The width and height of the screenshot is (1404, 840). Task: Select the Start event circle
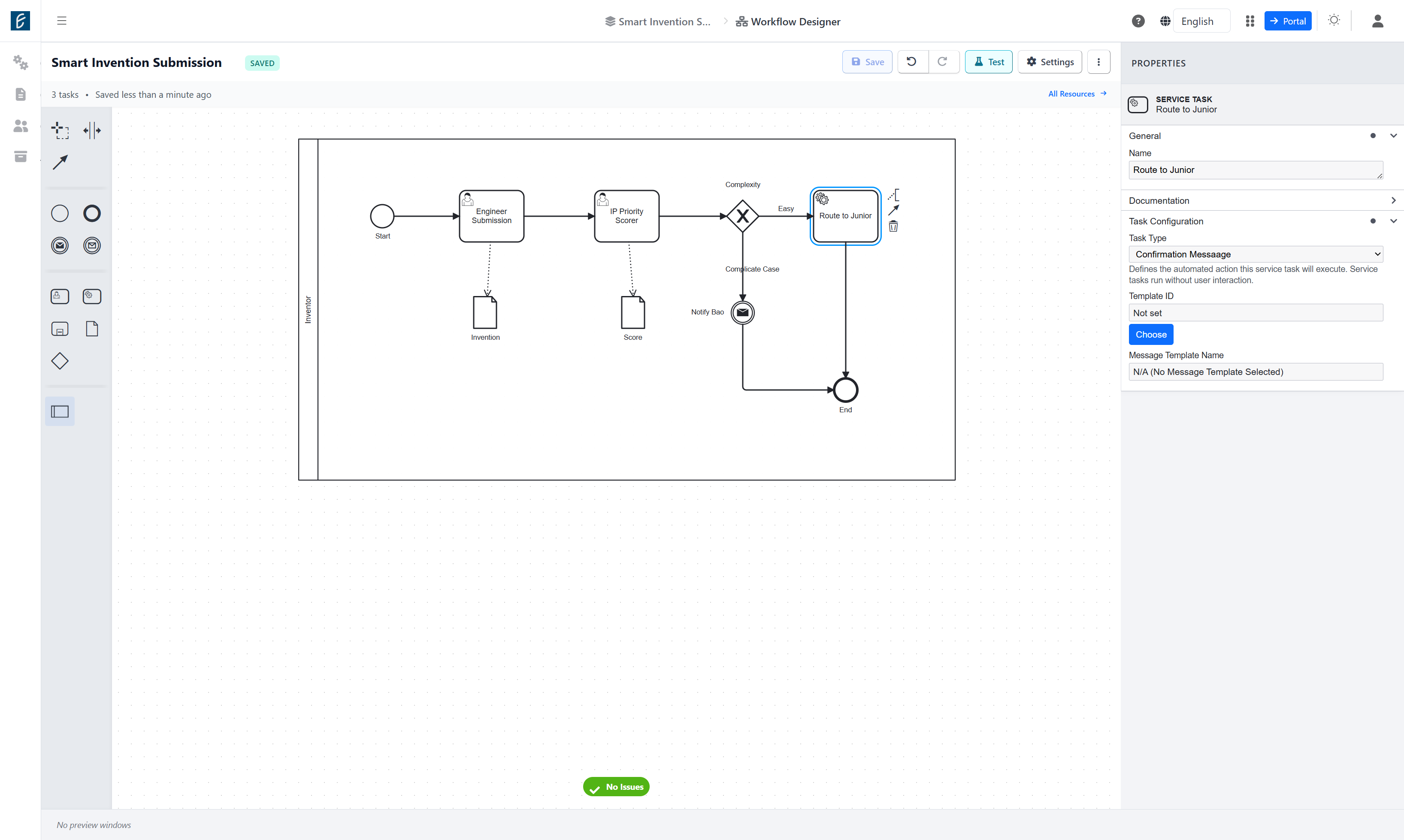click(x=382, y=216)
